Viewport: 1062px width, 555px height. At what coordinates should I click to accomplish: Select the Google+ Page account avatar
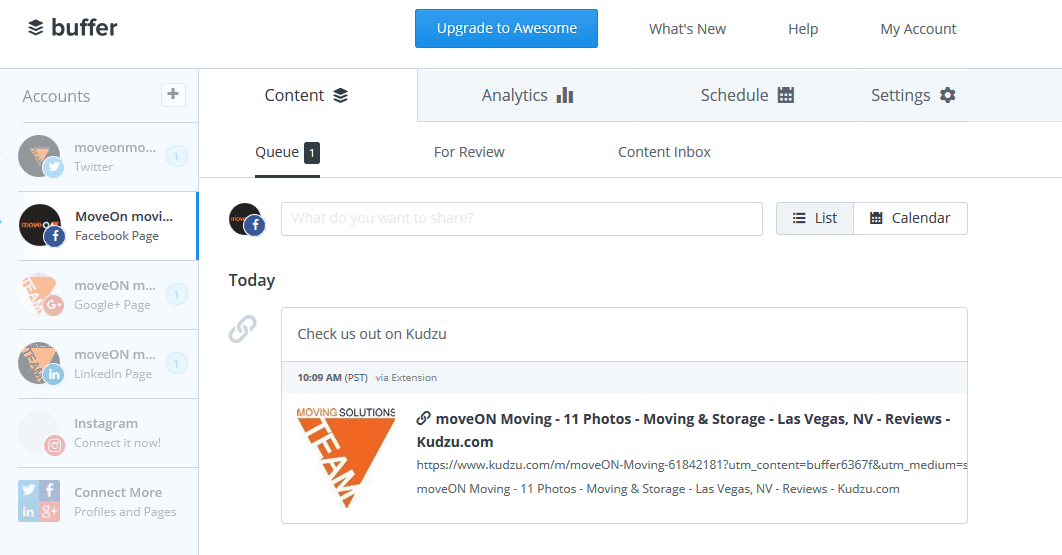click(x=40, y=295)
